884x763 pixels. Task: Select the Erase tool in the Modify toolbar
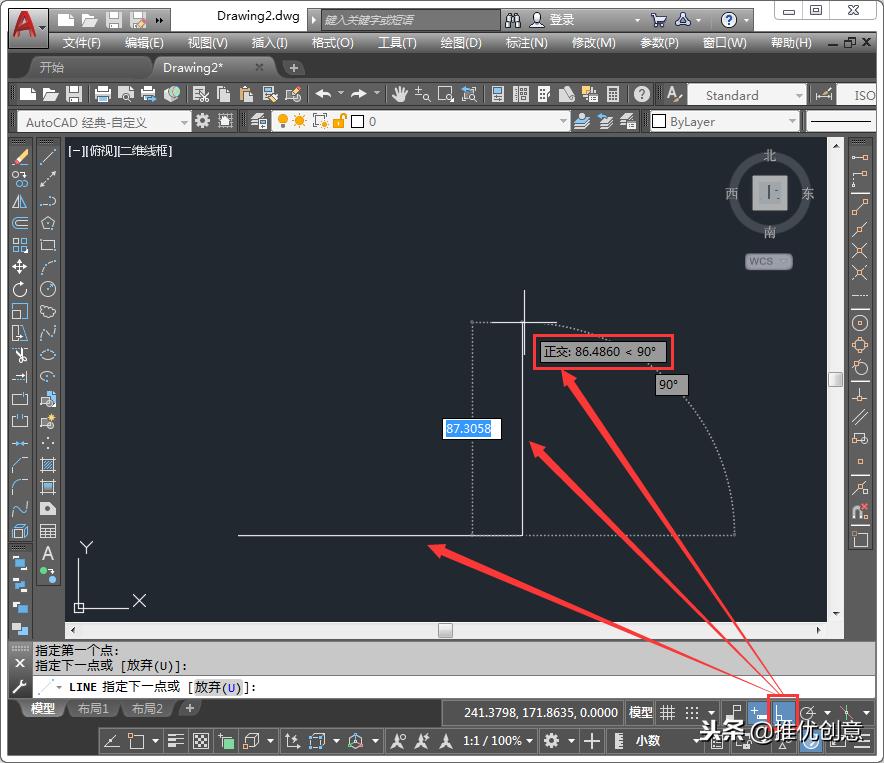pyautogui.click(x=20, y=156)
